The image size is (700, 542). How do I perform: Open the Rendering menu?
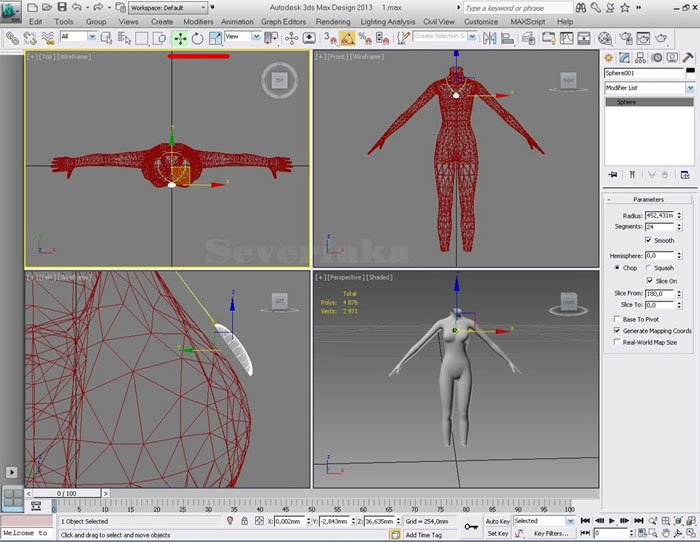(x=332, y=21)
